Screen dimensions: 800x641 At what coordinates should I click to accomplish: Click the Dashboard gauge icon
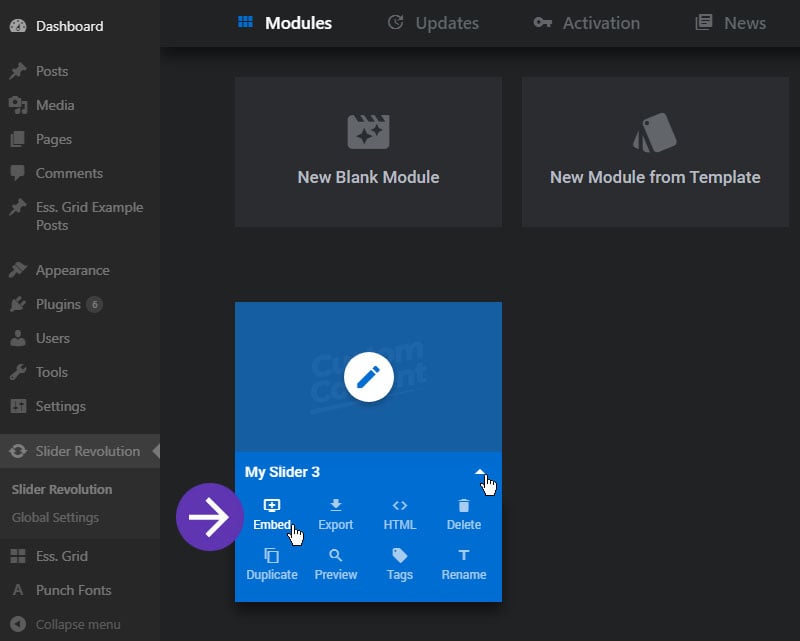(18, 26)
